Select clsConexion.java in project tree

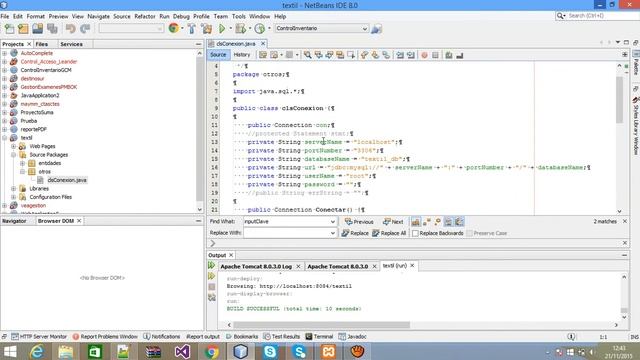tap(67, 180)
